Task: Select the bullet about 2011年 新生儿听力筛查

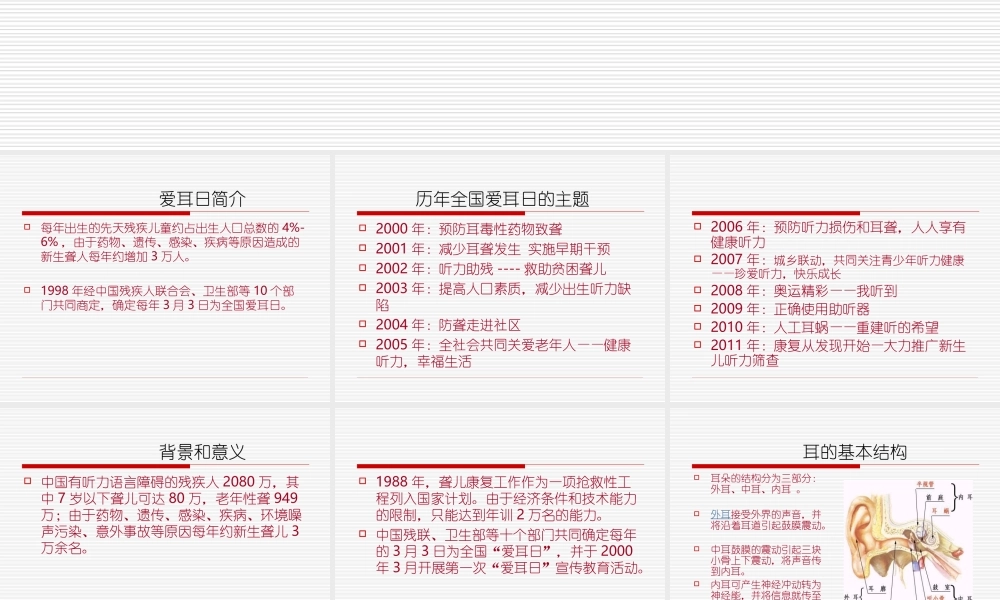Action: click(x=828, y=346)
